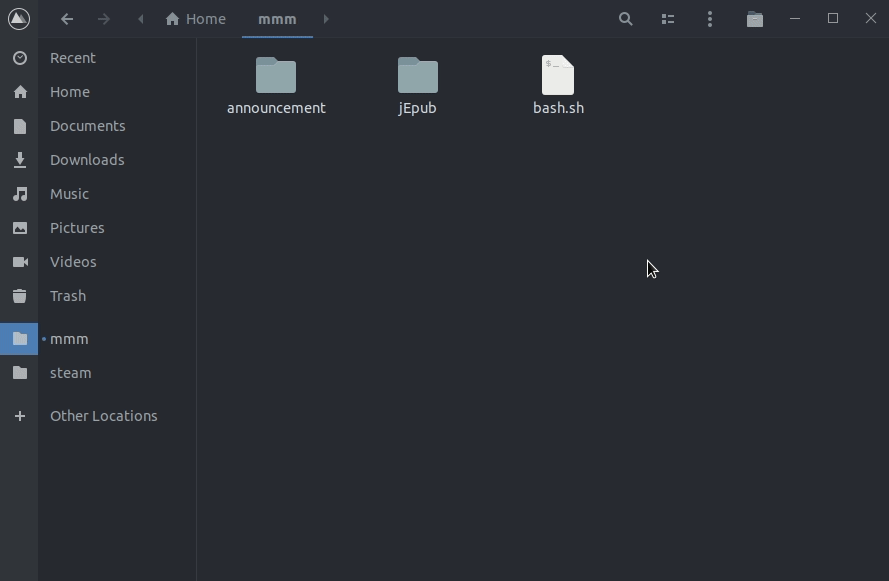Click the path bar left scroll triangle
The height and width of the screenshot is (581, 889).
141,19
